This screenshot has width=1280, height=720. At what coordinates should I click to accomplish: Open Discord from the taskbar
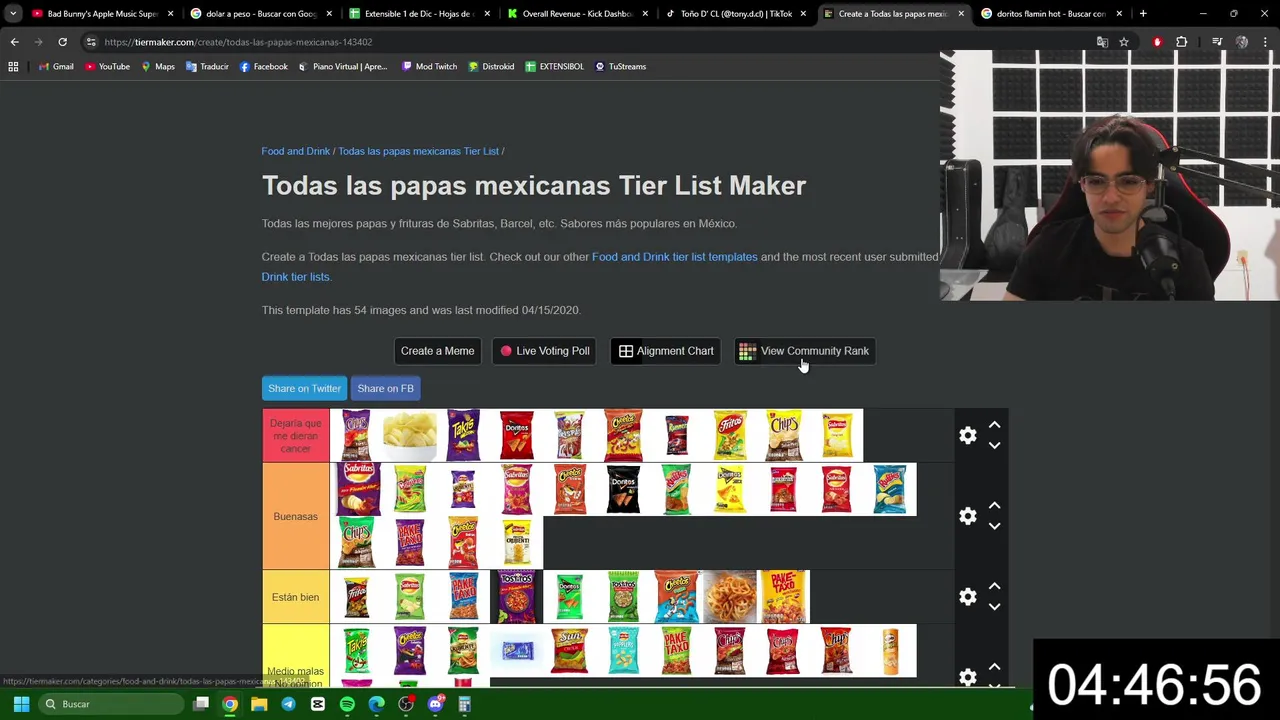[x=435, y=704]
